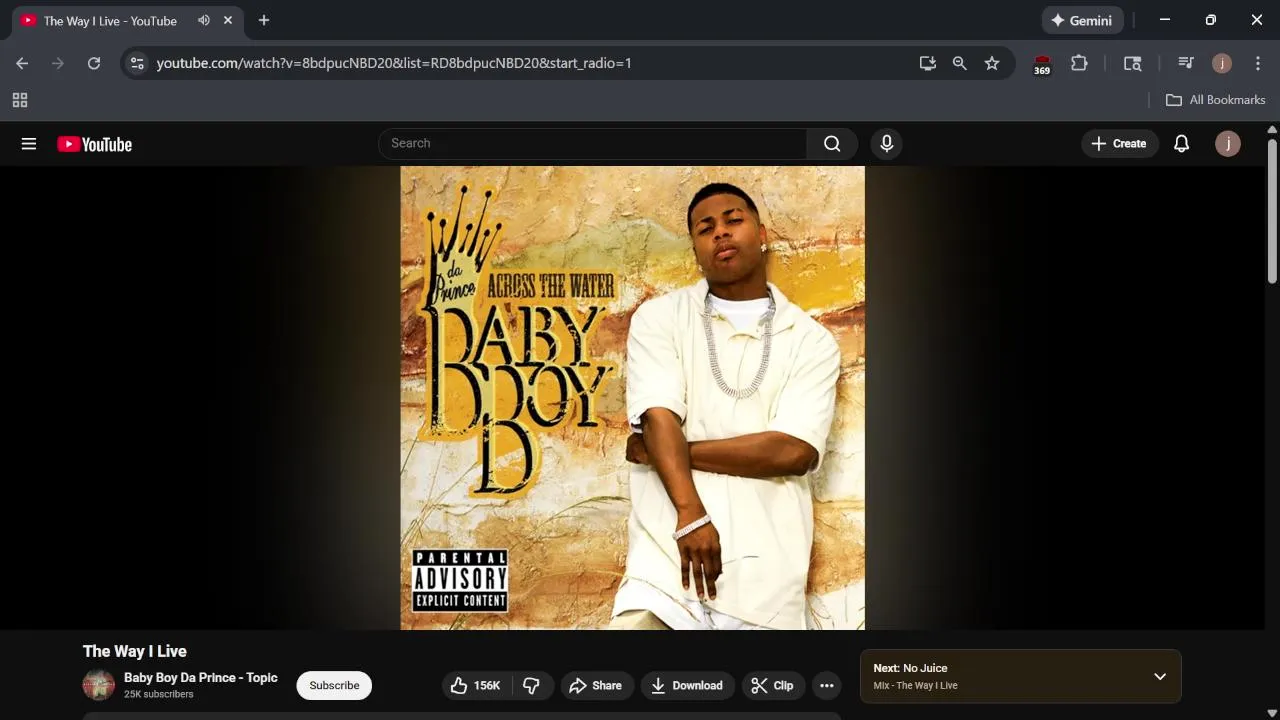Expand the Next: No Juice playlist panel
The width and height of the screenshot is (1280, 720).
1160,677
